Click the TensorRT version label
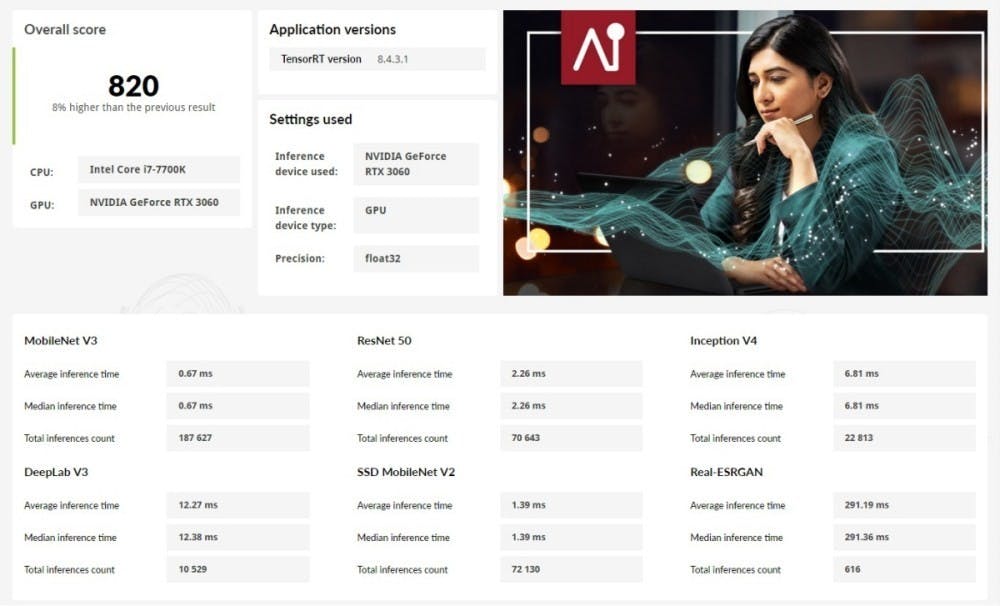The width and height of the screenshot is (1000, 606). (x=321, y=59)
